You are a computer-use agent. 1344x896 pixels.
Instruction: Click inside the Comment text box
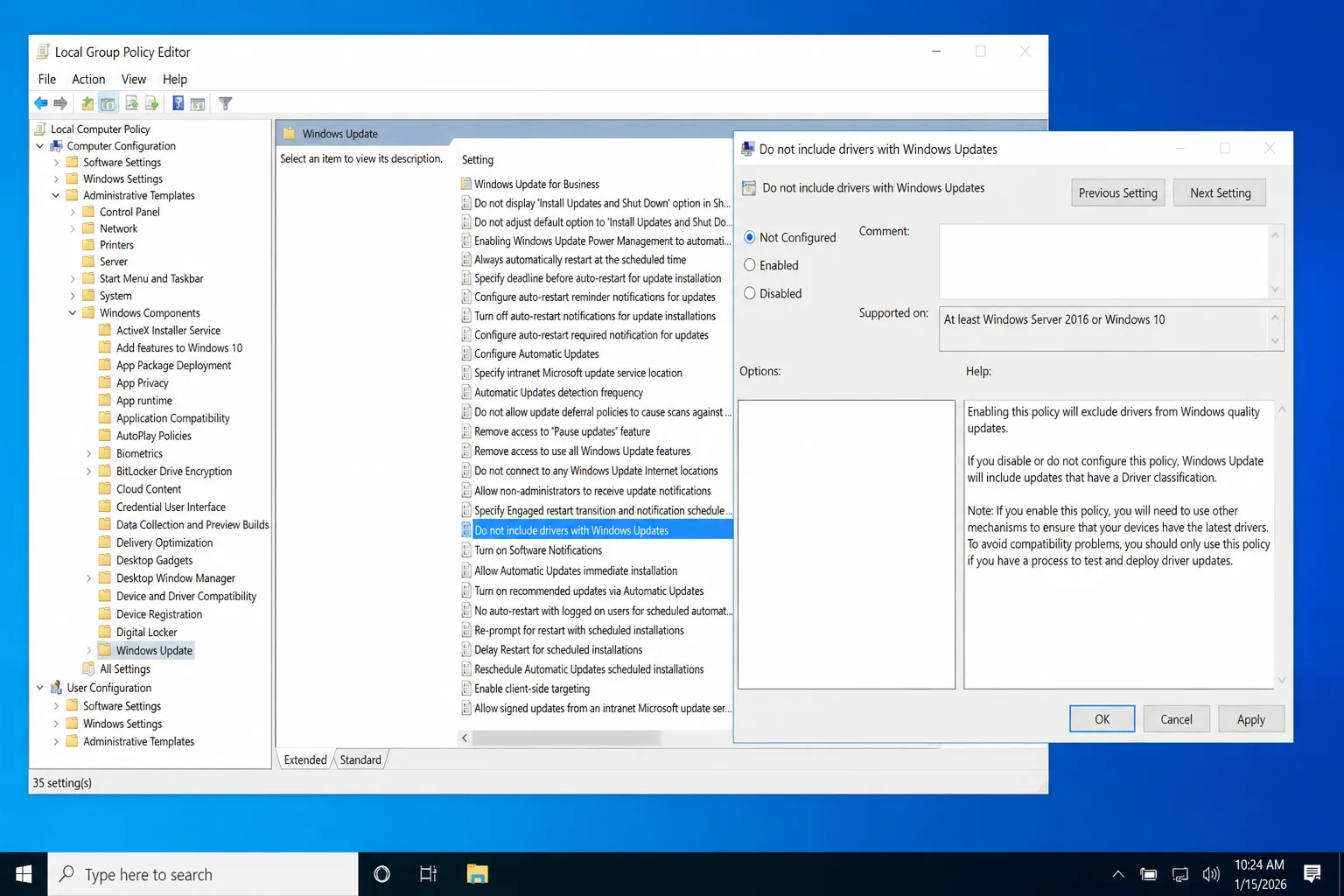1103,261
